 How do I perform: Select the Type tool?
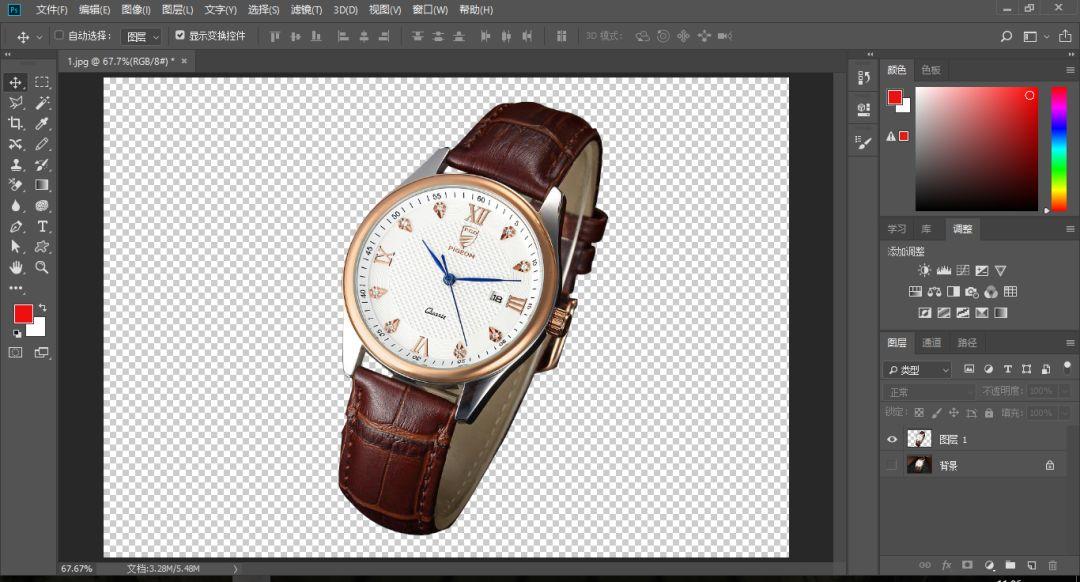[42, 226]
